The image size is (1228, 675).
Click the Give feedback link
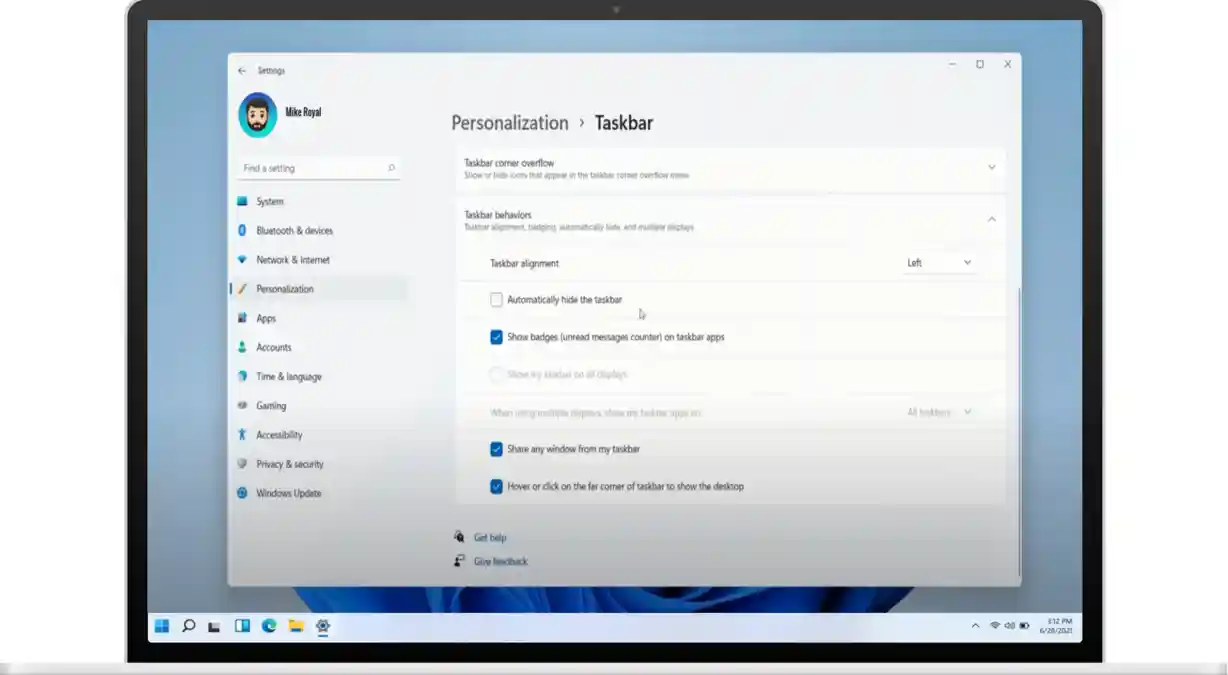(500, 561)
